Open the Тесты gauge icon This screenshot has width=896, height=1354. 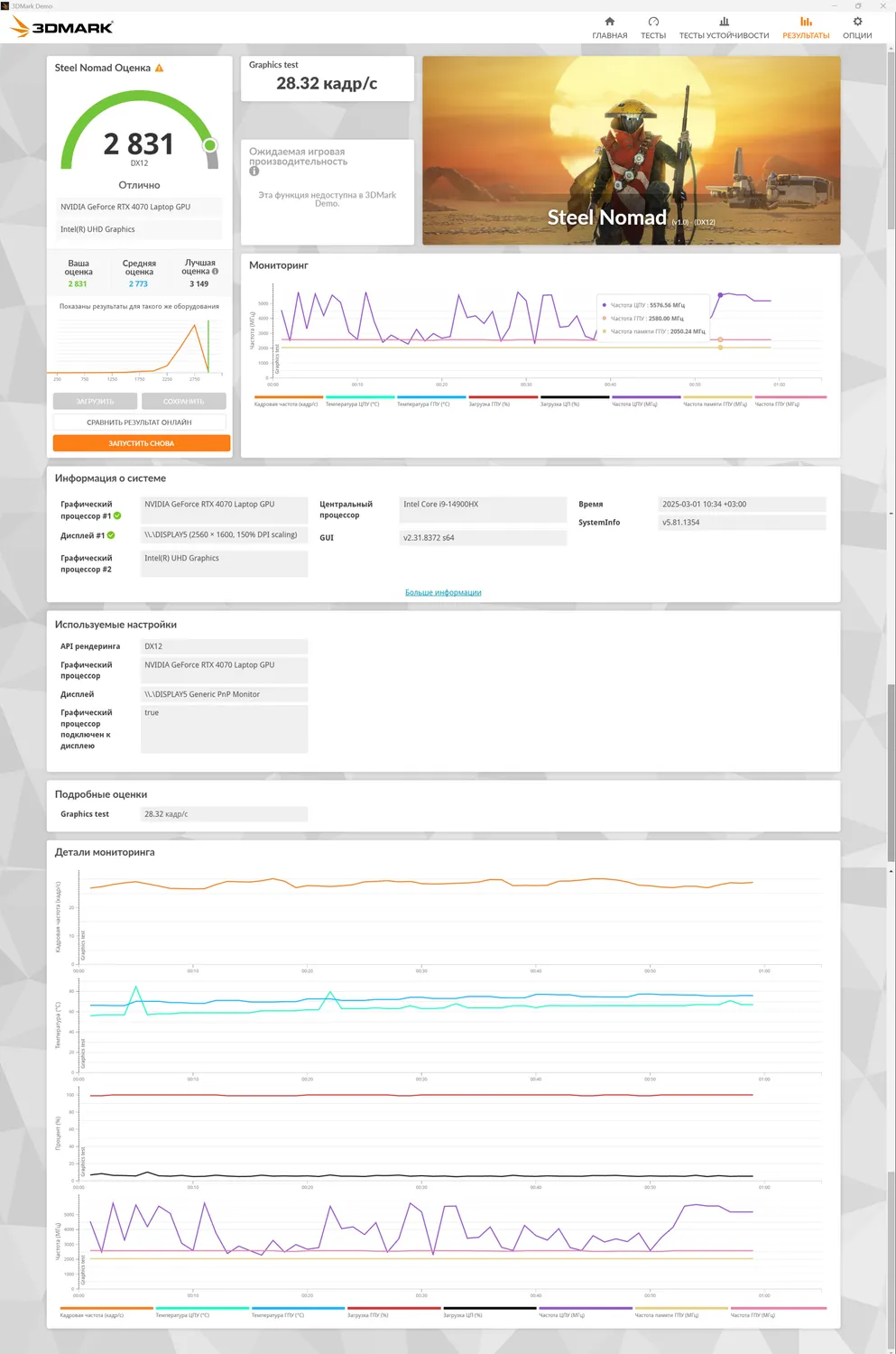coord(653,22)
